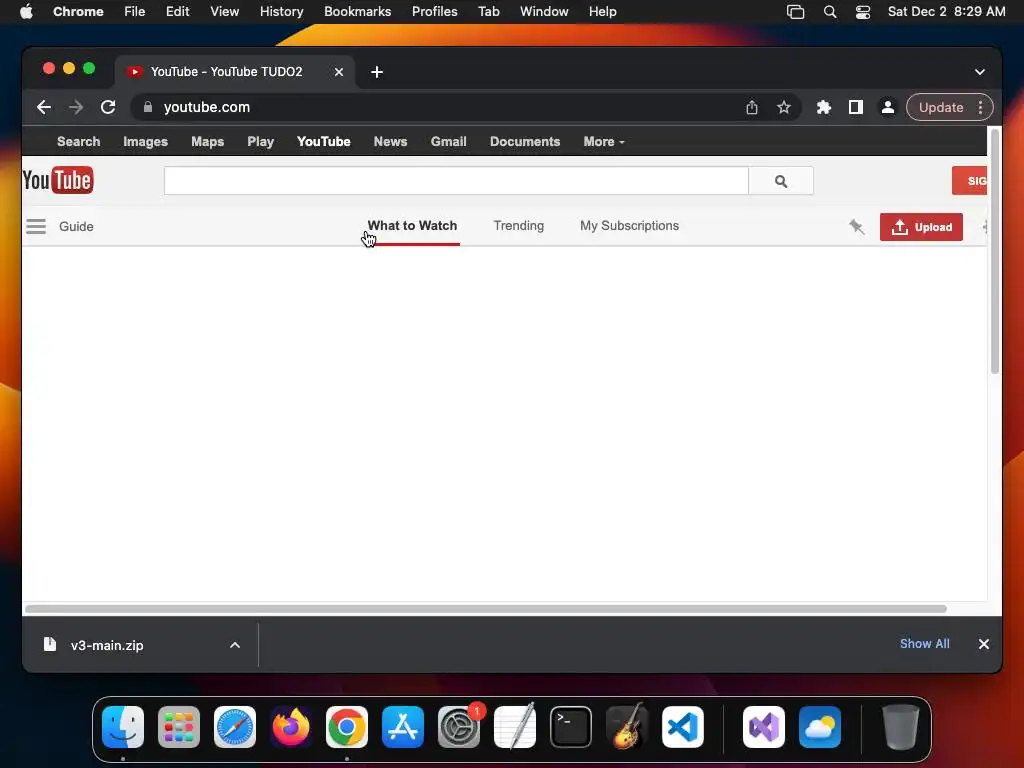Launch GarageBand from the Dock
Image resolution: width=1024 pixels, height=768 pixels.
627,727
